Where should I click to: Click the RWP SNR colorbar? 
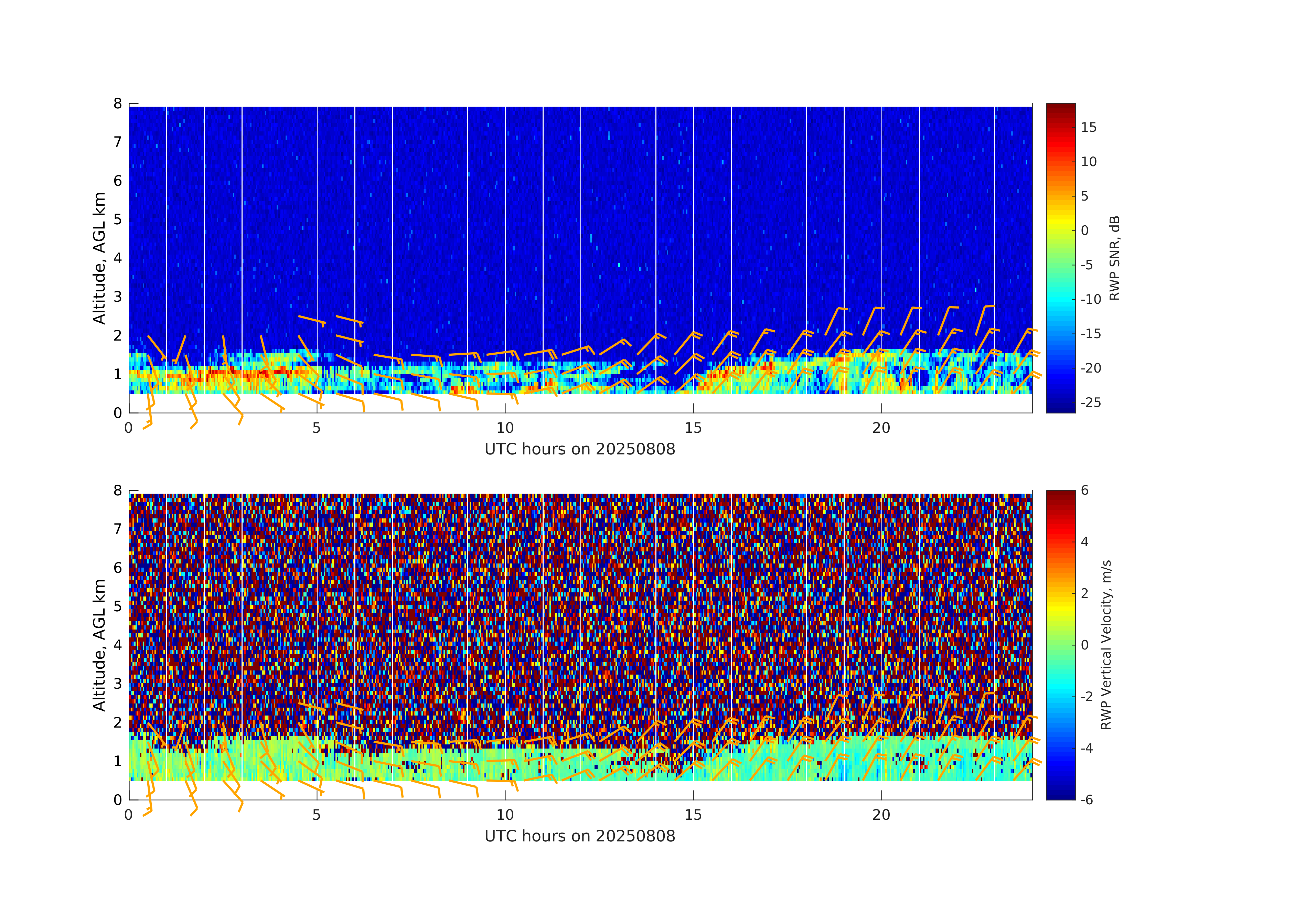point(1060,258)
